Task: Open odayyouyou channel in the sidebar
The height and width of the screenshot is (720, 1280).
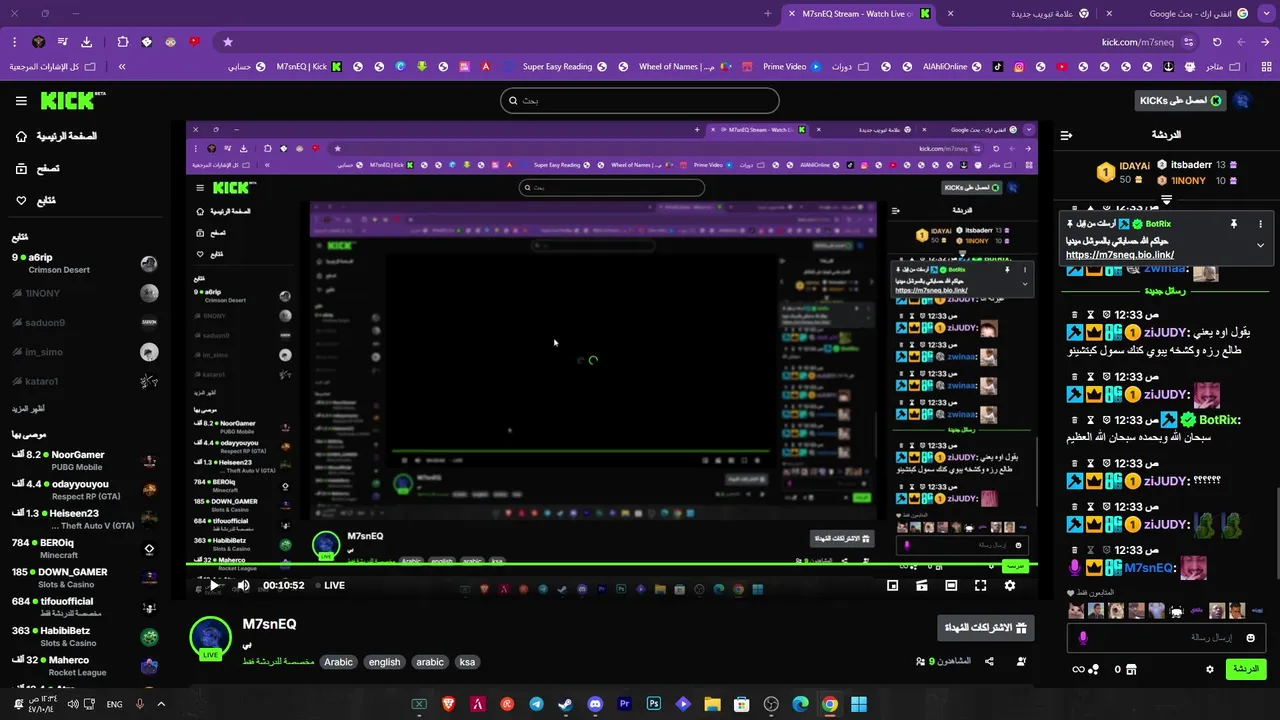Action: (x=84, y=490)
